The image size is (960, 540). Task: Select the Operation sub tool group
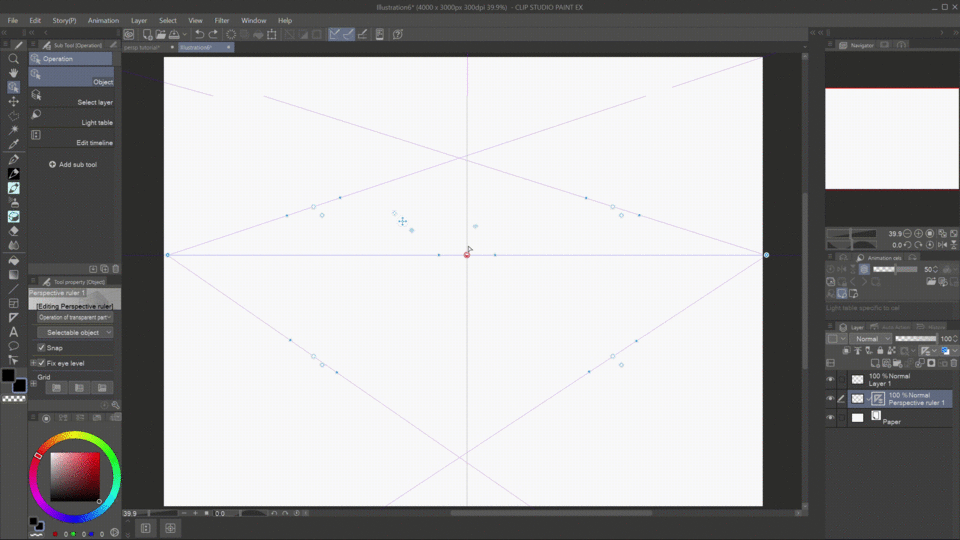71,59
